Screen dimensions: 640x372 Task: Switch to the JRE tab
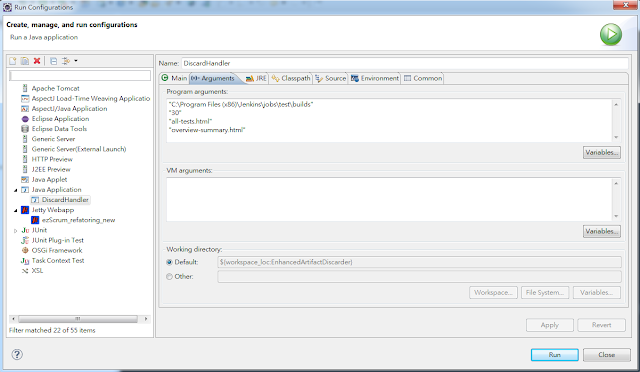click(x=256, y=78)
